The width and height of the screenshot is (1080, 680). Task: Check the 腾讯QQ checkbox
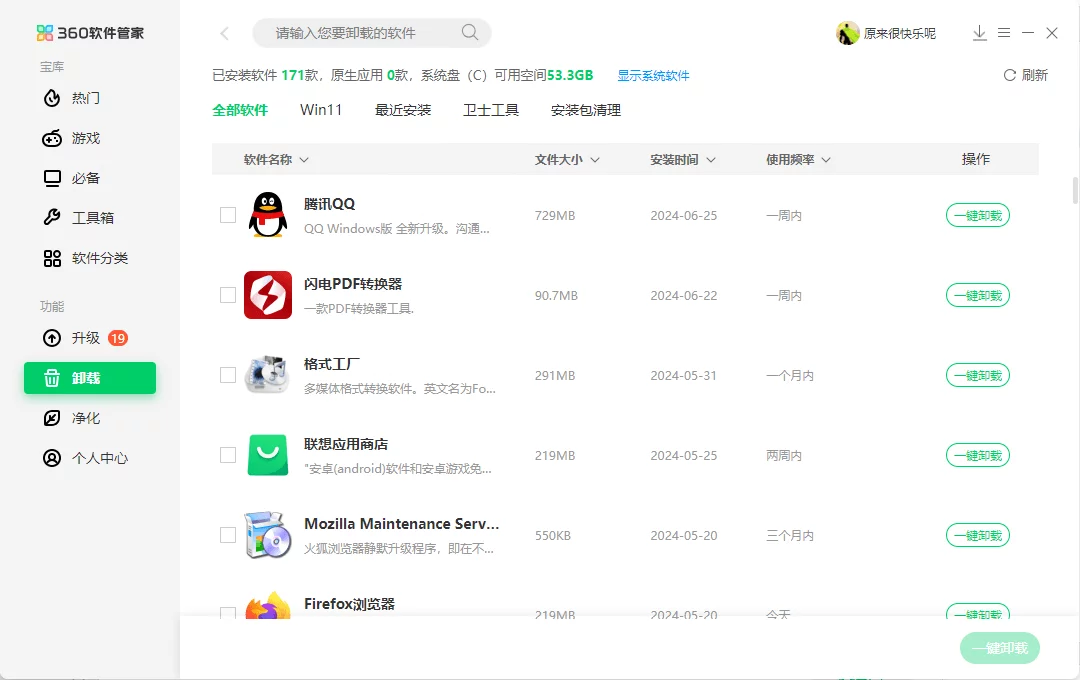point(228,215)
